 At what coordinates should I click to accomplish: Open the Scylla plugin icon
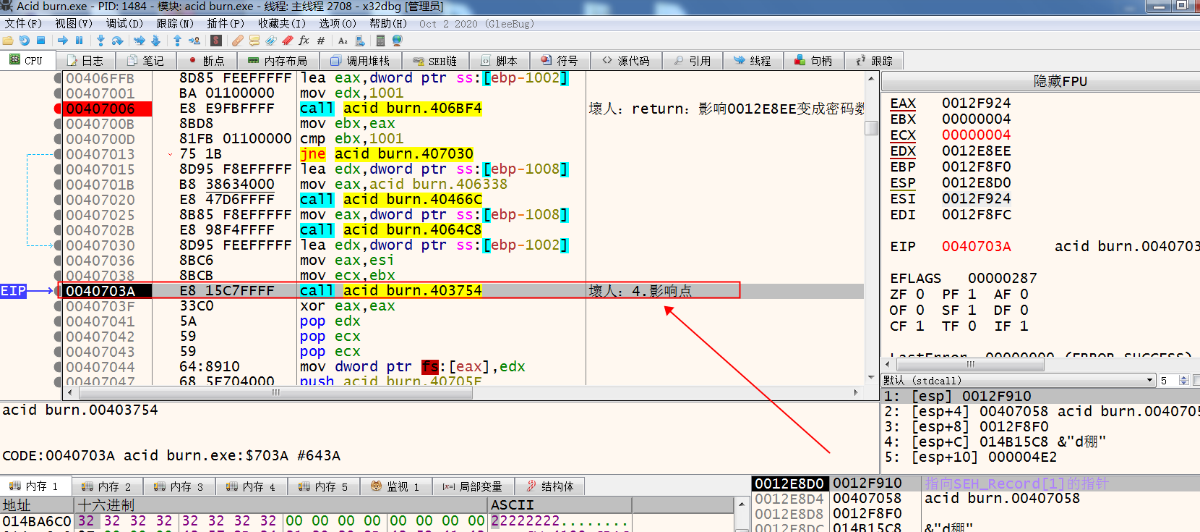pos(216,40)
